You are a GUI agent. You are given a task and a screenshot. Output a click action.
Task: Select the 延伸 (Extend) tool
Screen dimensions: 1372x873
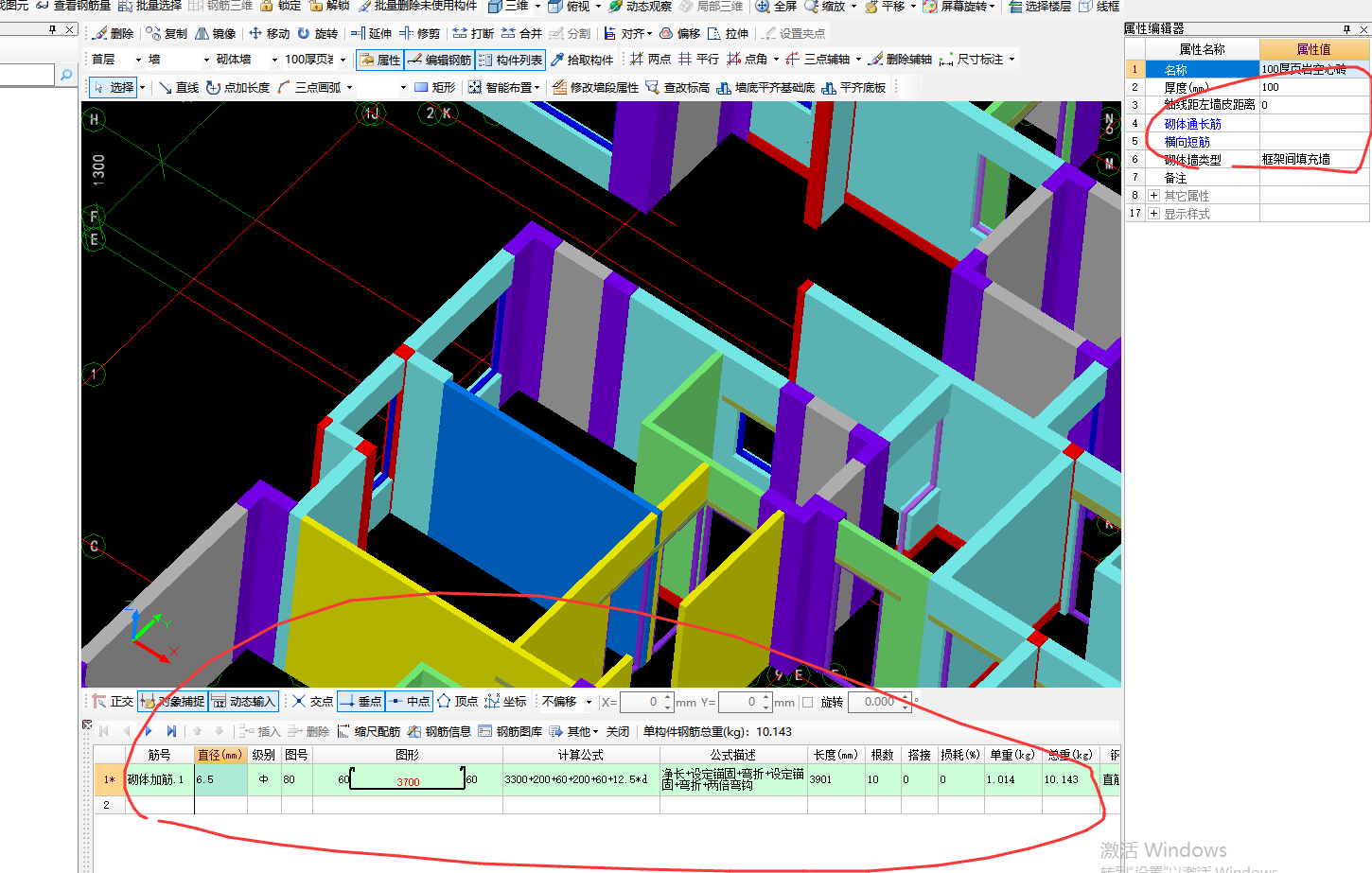point(371,33)
